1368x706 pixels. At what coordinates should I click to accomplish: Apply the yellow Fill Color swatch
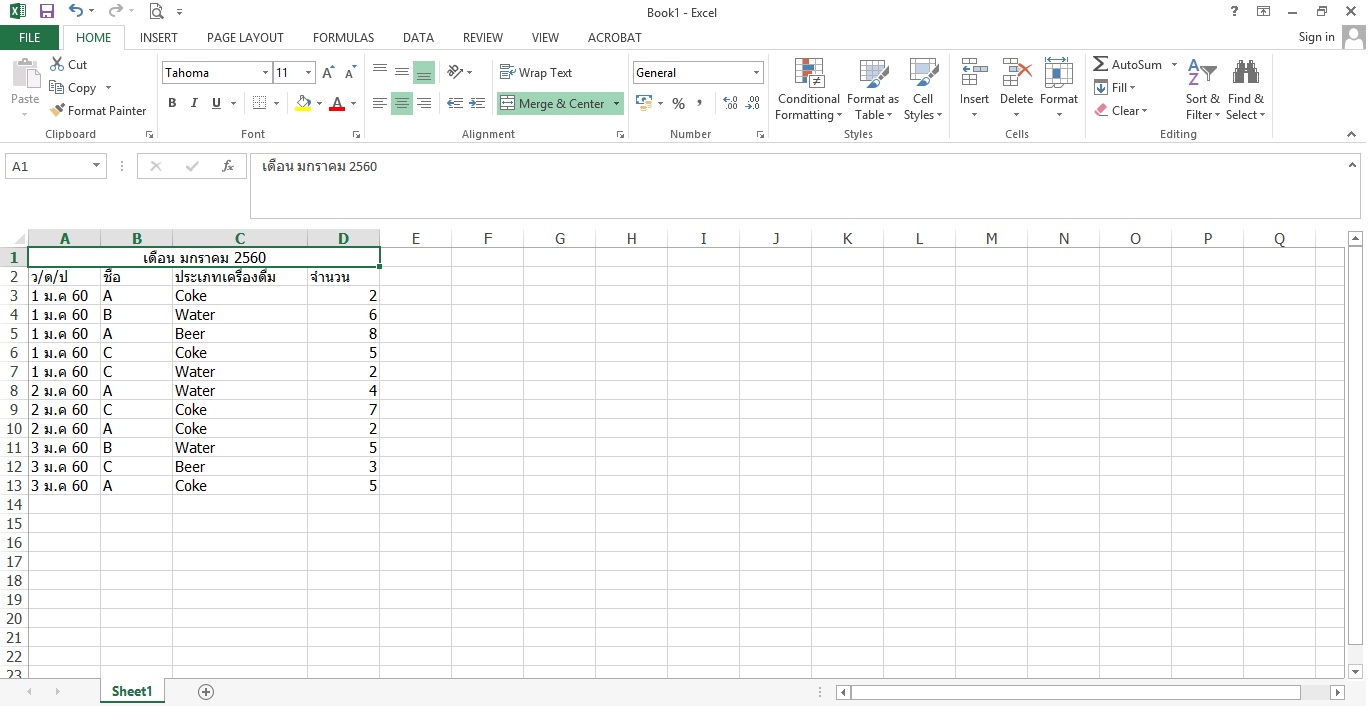304,103
